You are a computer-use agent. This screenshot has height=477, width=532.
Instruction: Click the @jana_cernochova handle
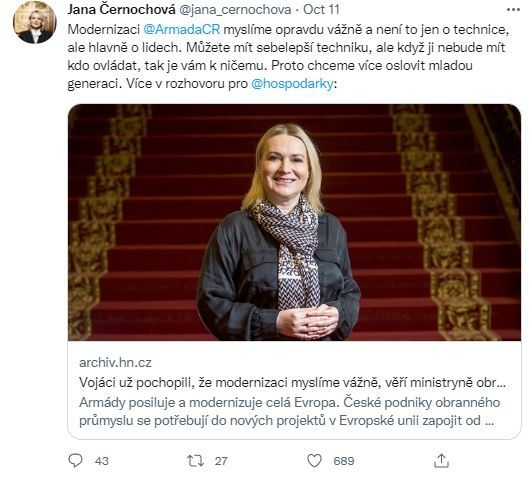[235, 10]
